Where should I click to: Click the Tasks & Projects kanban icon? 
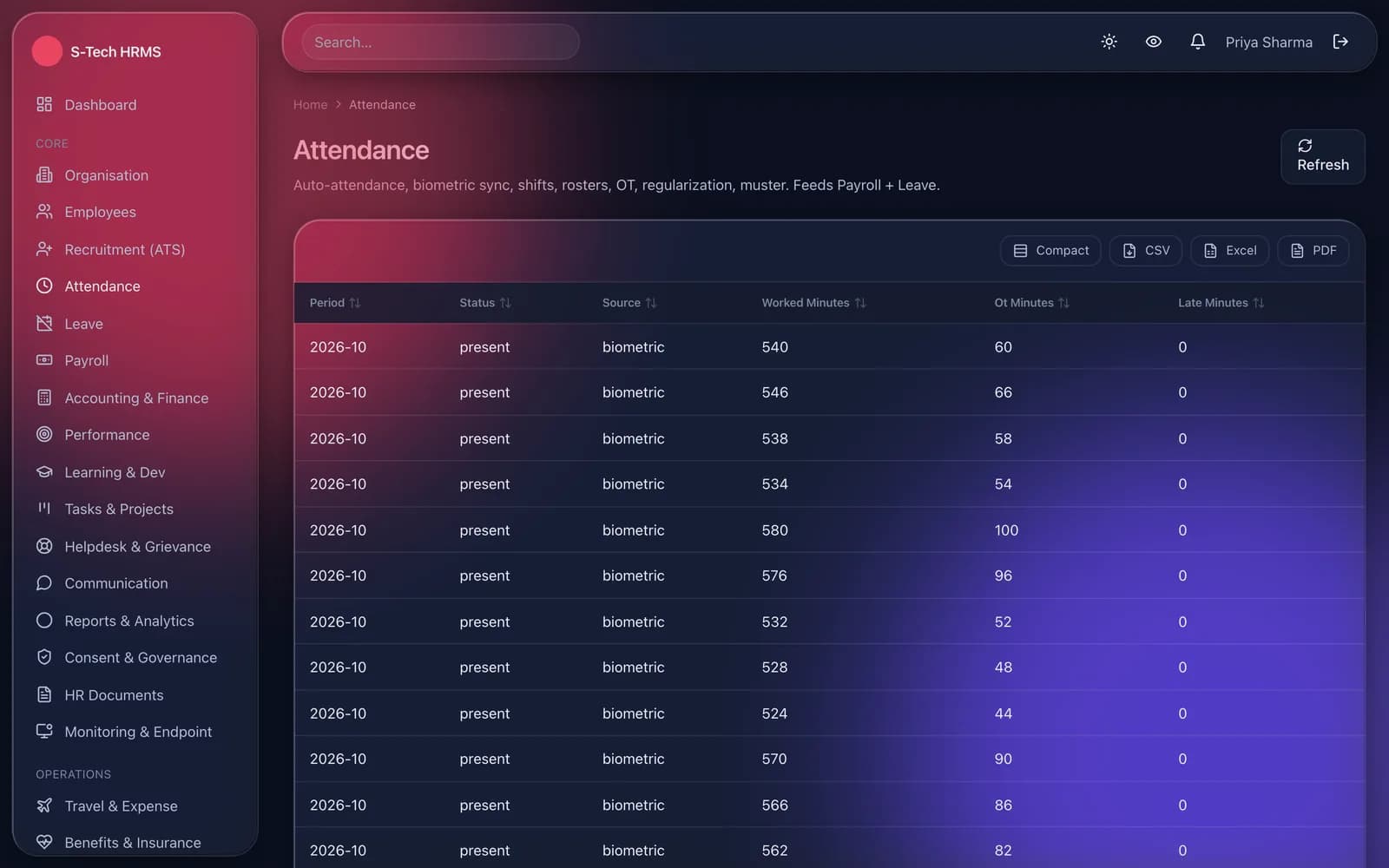coord(44,509)
